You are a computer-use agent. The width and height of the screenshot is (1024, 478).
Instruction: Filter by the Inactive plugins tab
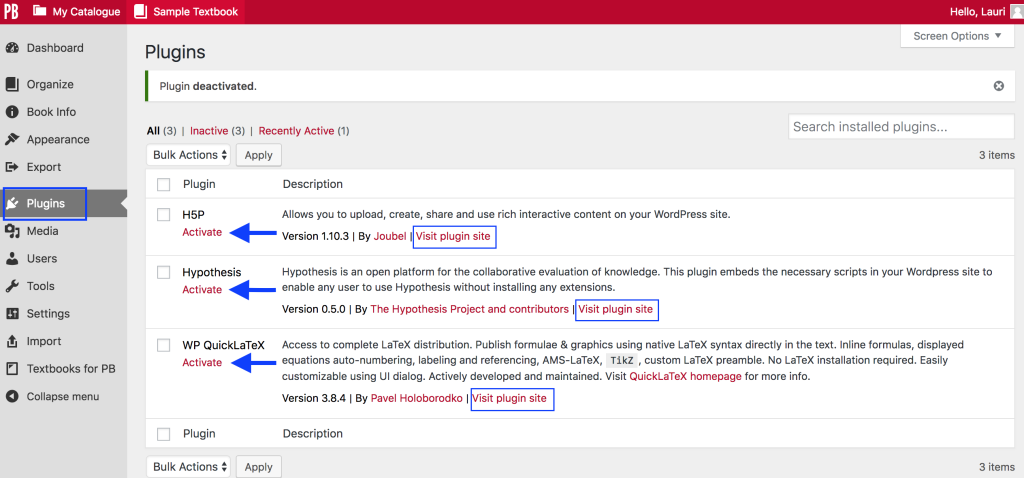pyautogui.click(x=209, y=131)
